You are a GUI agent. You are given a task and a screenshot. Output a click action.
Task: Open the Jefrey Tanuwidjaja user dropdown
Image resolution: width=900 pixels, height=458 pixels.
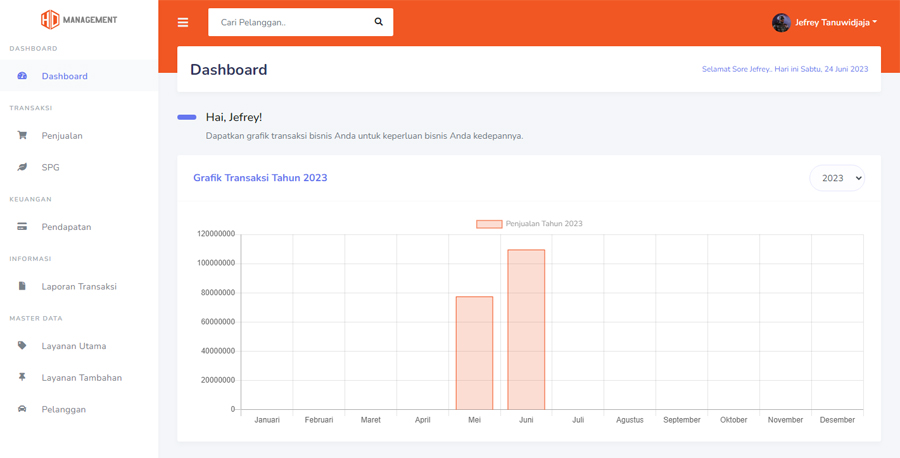tap(825, 23)
